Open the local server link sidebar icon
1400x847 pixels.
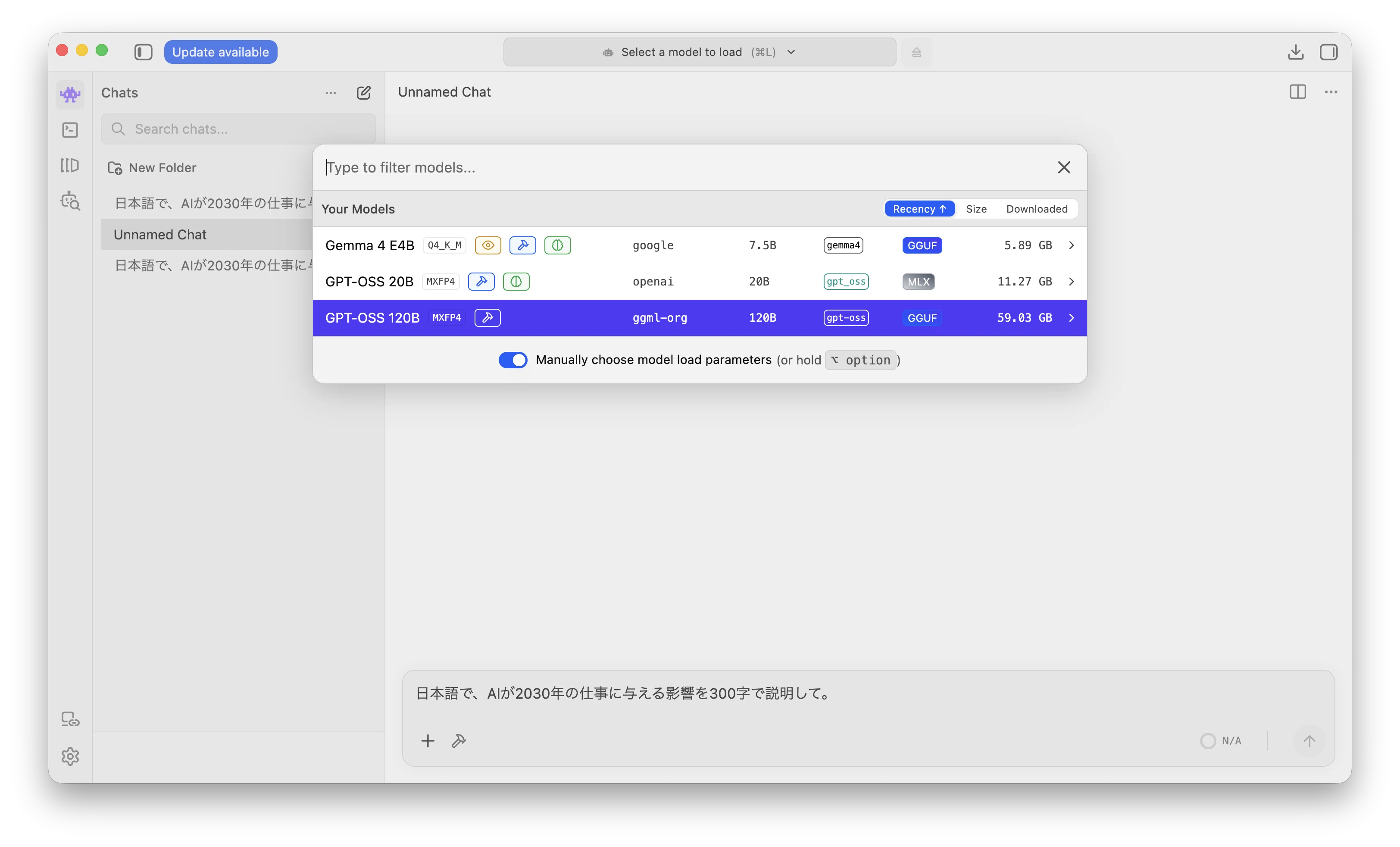click(70, 719)
